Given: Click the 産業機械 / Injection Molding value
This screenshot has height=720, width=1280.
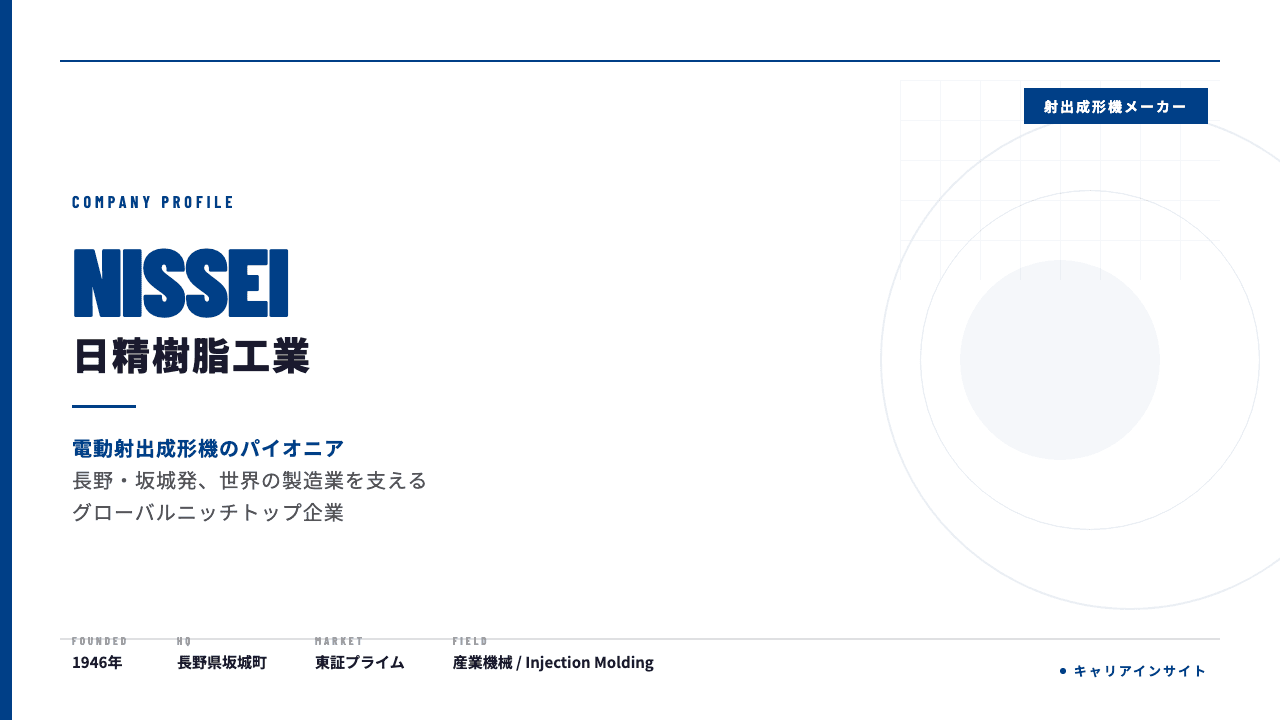Looking at the screenshot, I should pos(553,662).
